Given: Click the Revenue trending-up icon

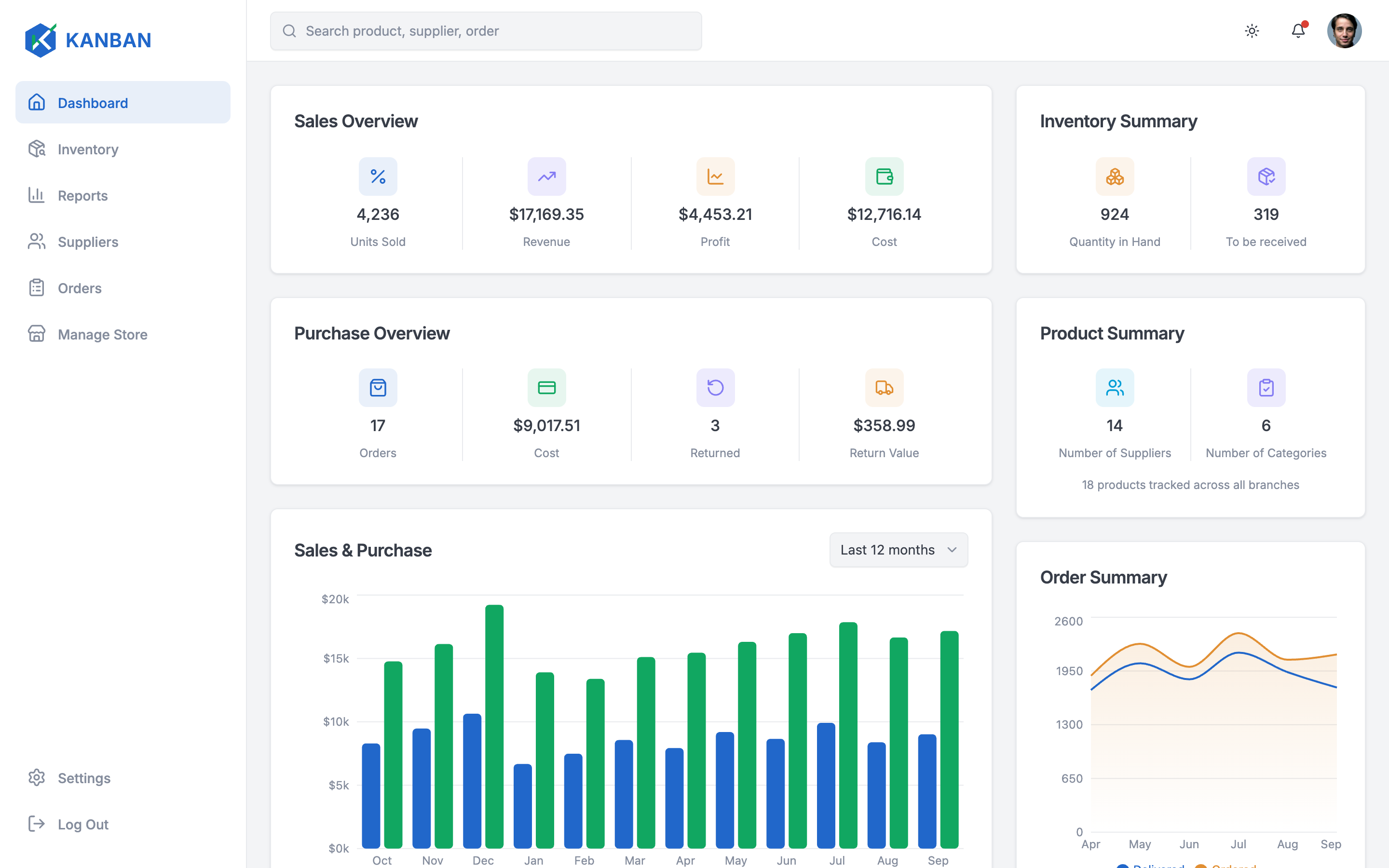Looking at the screenshot, I should point(546,176).
